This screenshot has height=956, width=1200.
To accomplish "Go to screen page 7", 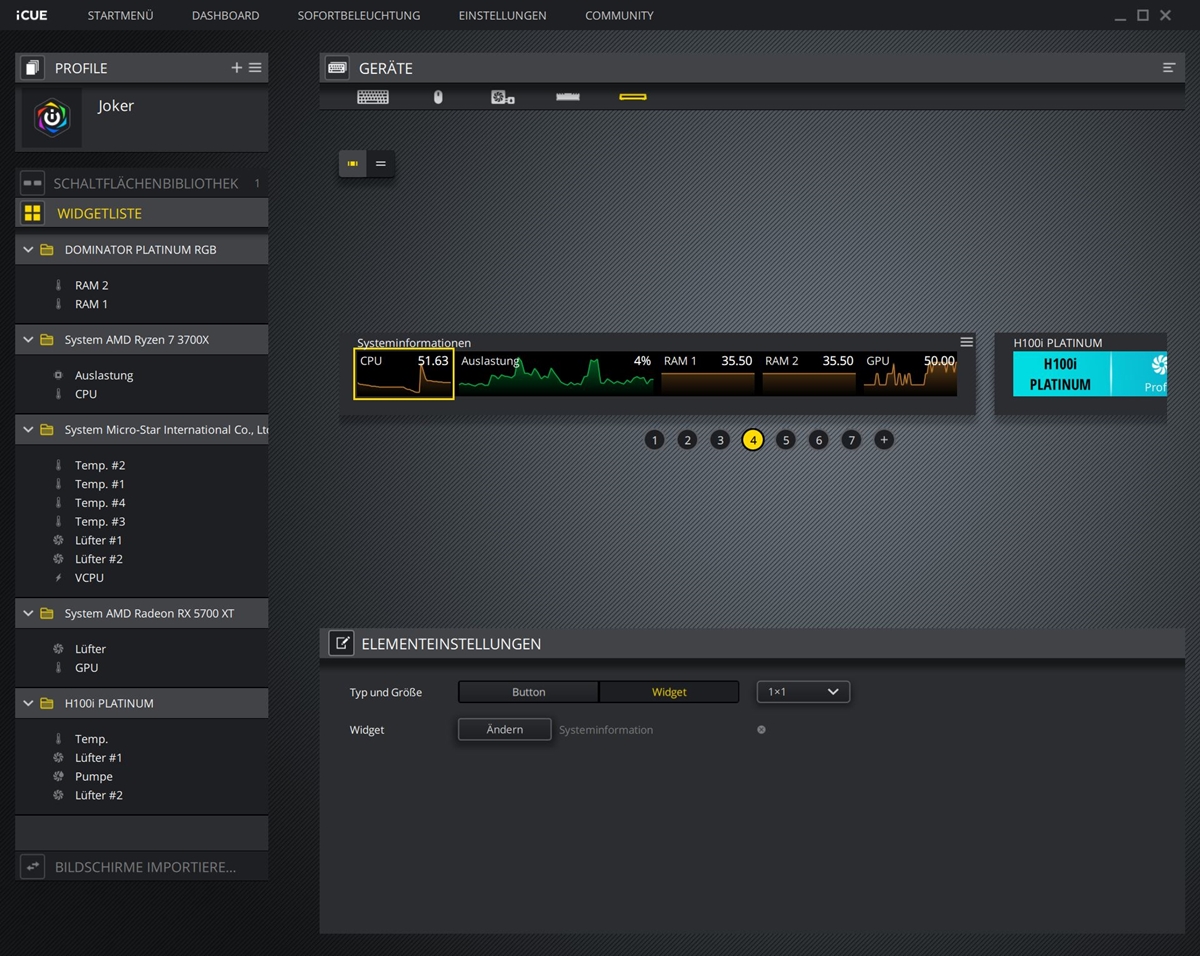I will tap(851, 440).
